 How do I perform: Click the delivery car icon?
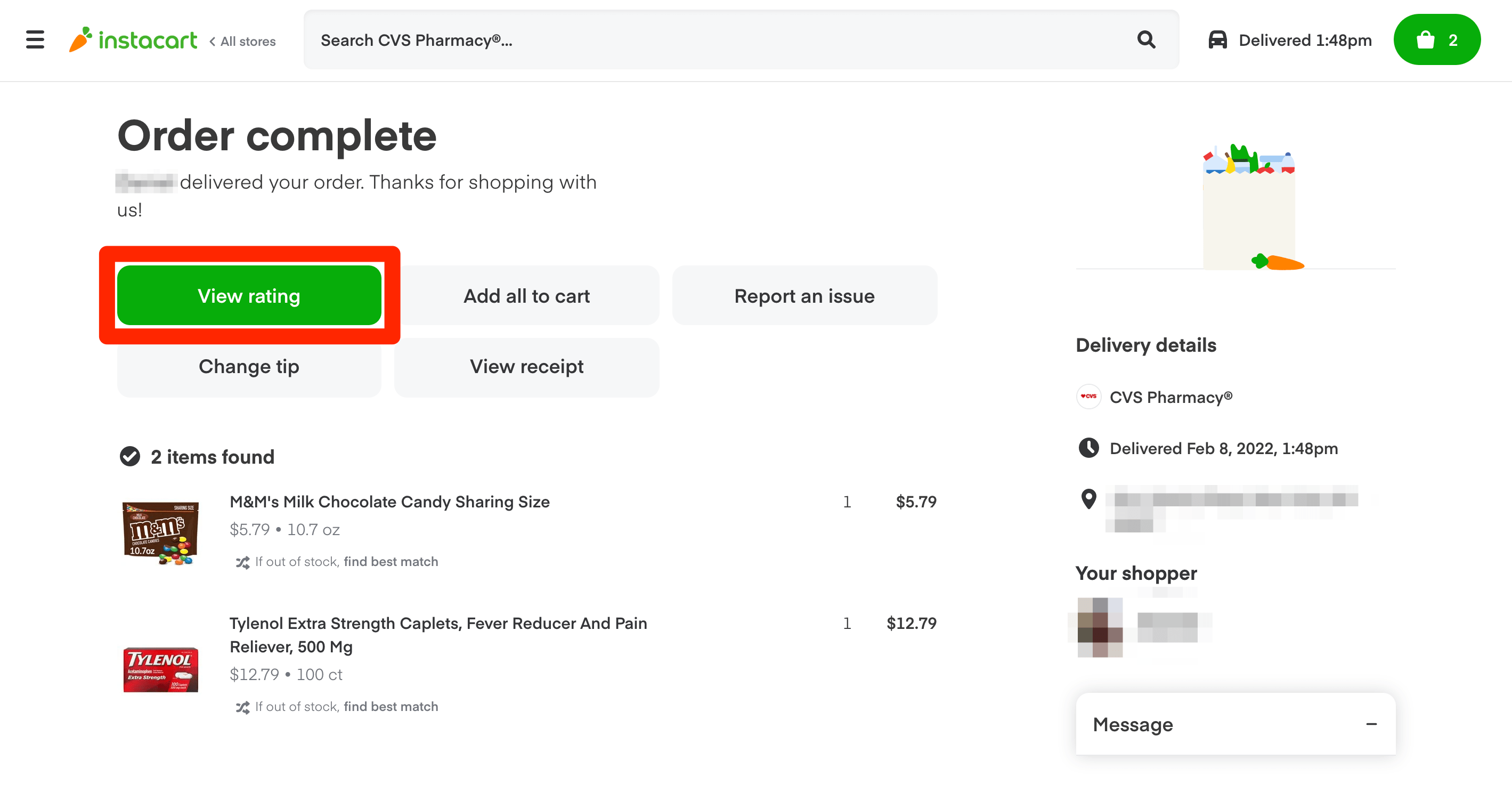1217,40
